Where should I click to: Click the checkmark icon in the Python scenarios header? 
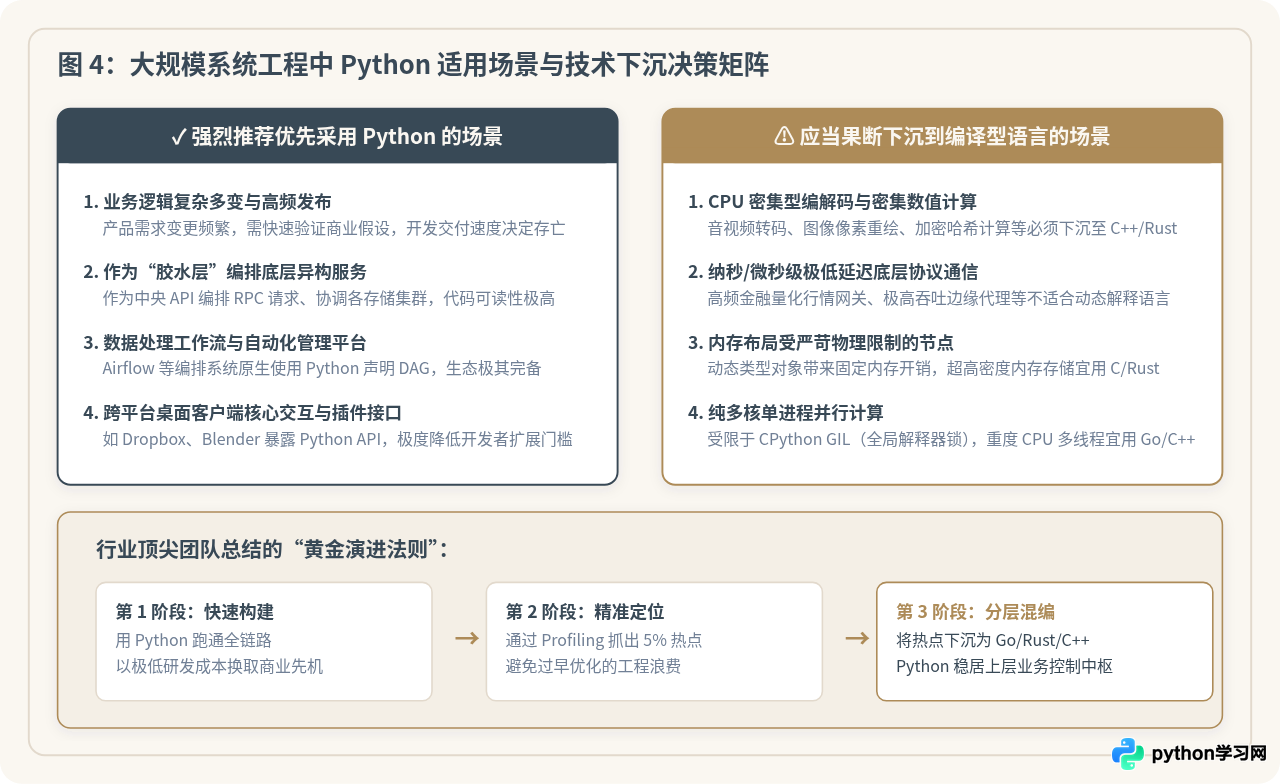(x=179, y=137)
